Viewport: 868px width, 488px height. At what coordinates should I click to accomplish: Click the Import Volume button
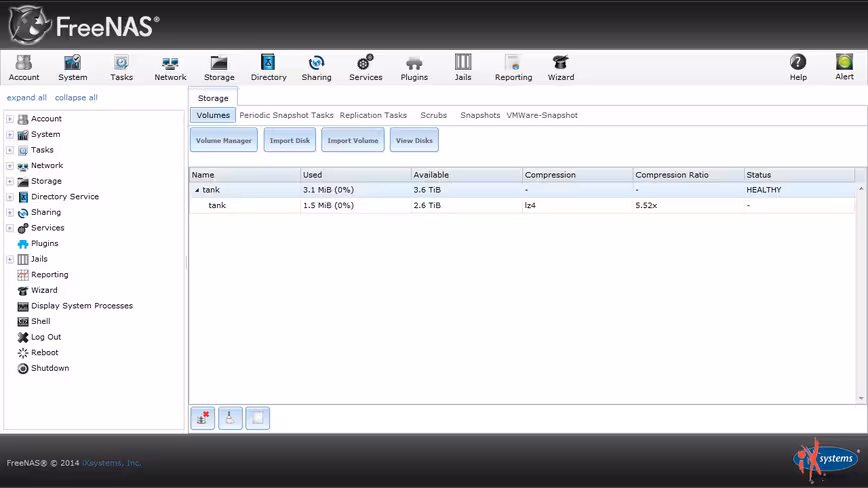(x=353, y=140)
